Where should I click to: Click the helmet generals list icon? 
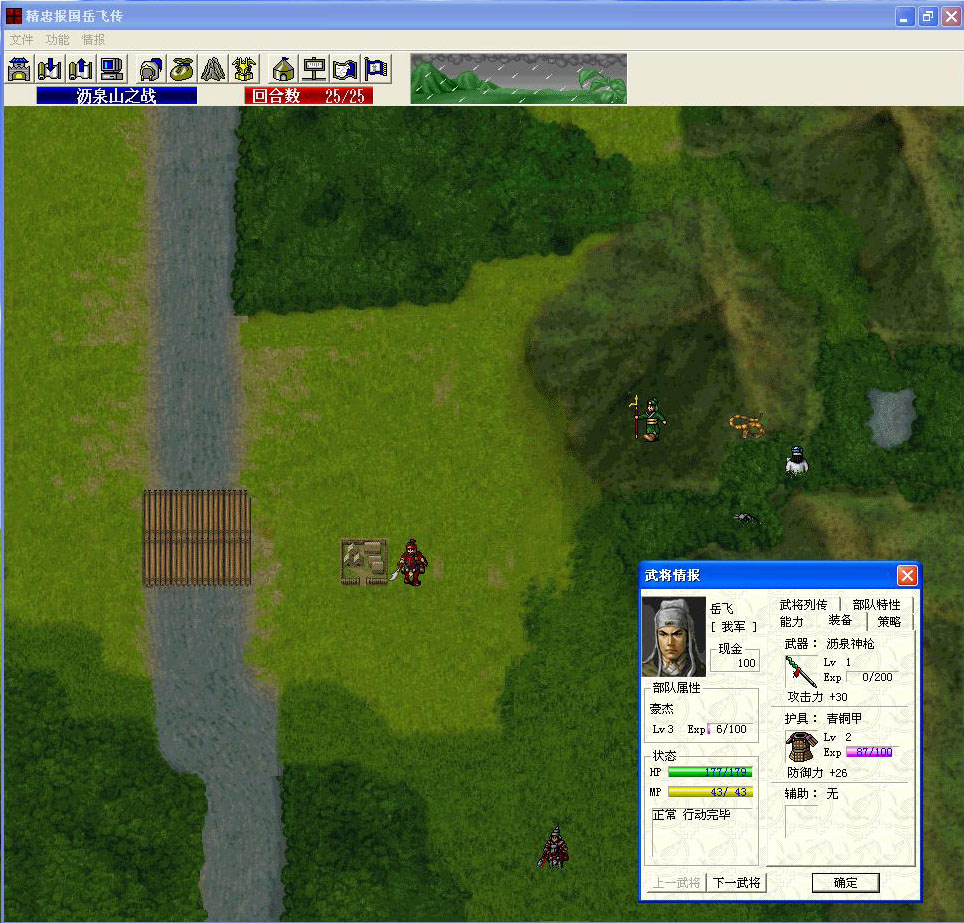coord(151,69)
